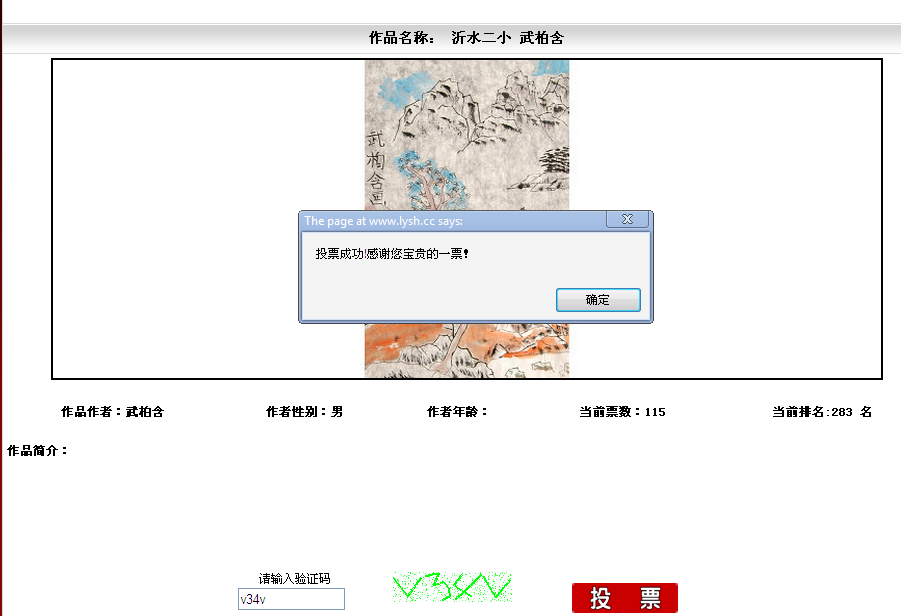Click the title text 沂水二小 武柏含
This screenshot has width=901, height=616.
[x=507, y=38]
